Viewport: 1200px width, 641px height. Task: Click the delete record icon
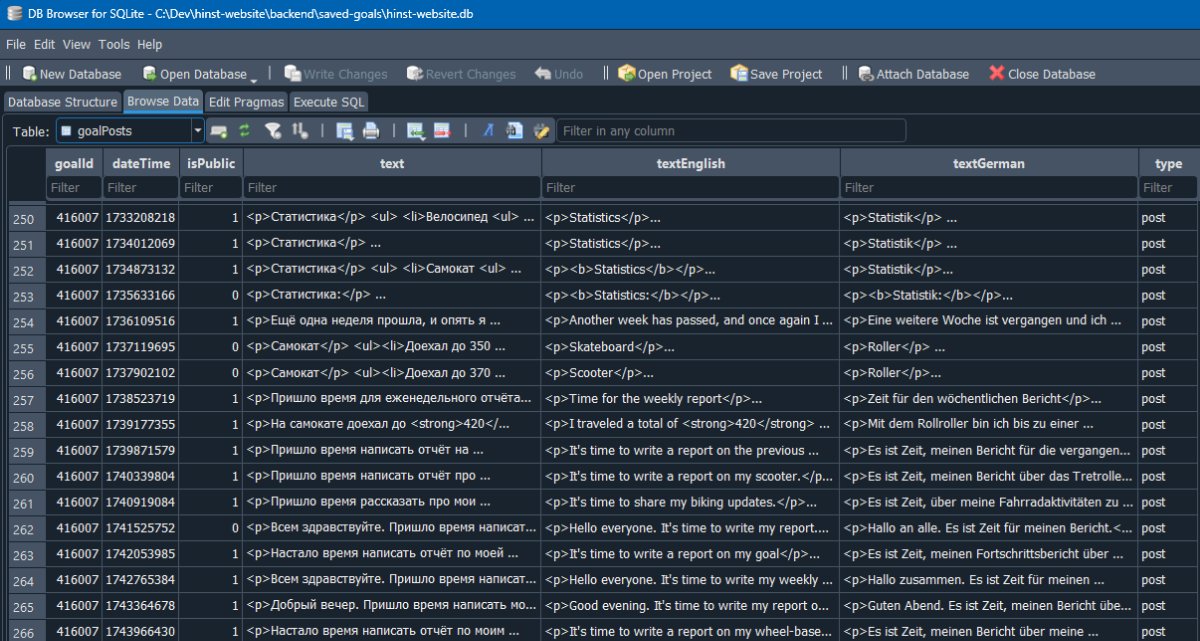(x=442, y=131)
